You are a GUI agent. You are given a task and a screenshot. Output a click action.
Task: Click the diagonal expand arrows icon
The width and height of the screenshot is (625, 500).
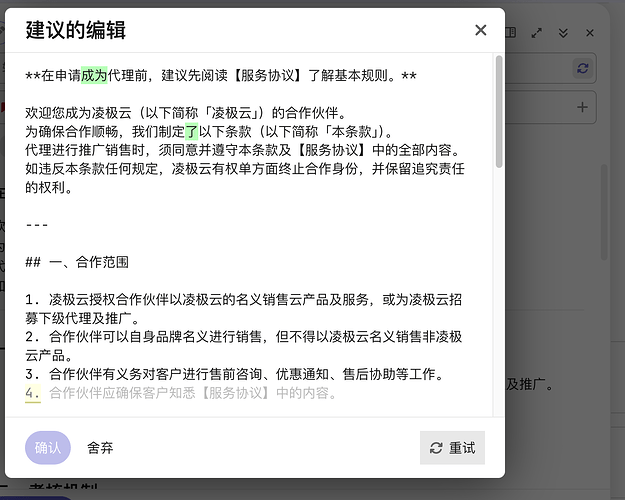click(537, 33)
